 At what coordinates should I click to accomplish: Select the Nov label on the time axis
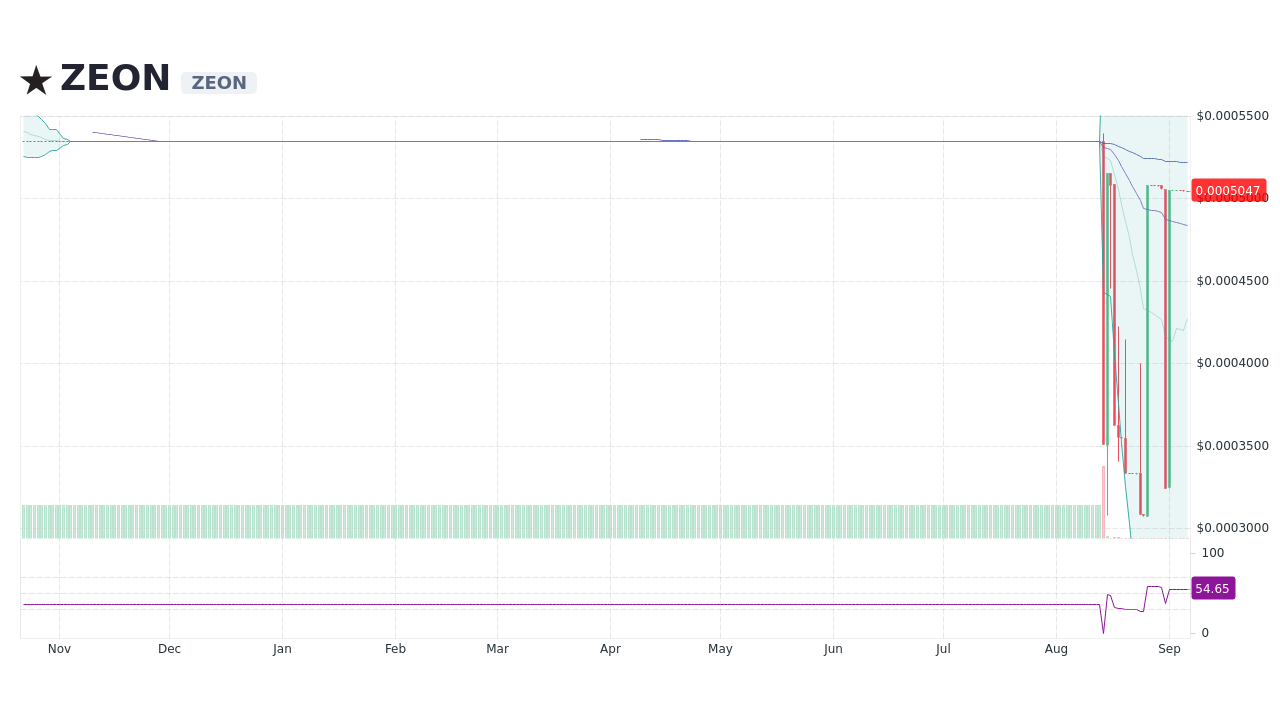pos(59,648)
